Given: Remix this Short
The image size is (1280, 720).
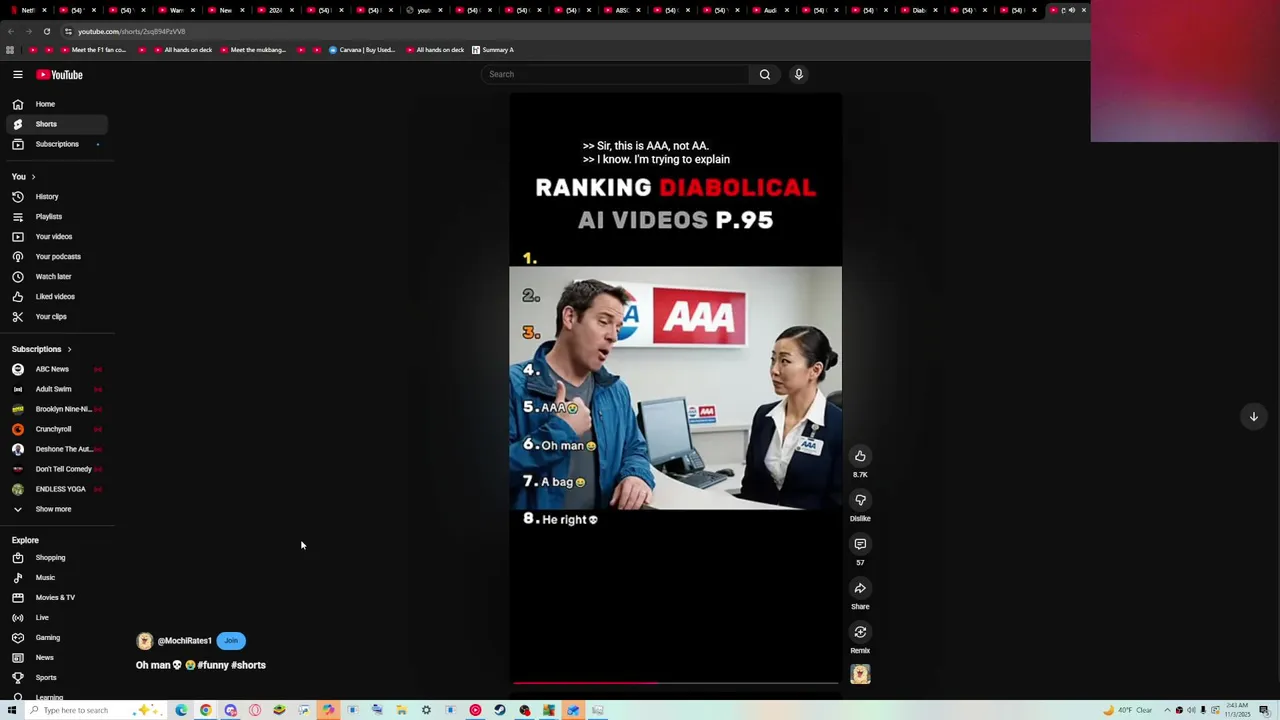Looking at the screenshot, I should click(860, 632).
